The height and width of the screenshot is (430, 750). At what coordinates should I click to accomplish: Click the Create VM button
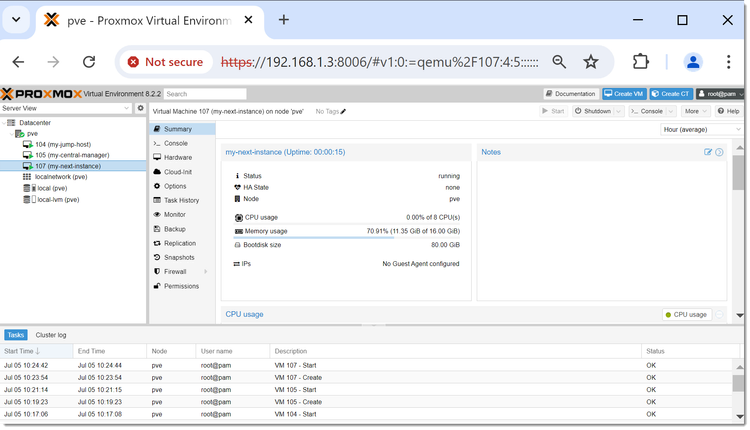624,94
